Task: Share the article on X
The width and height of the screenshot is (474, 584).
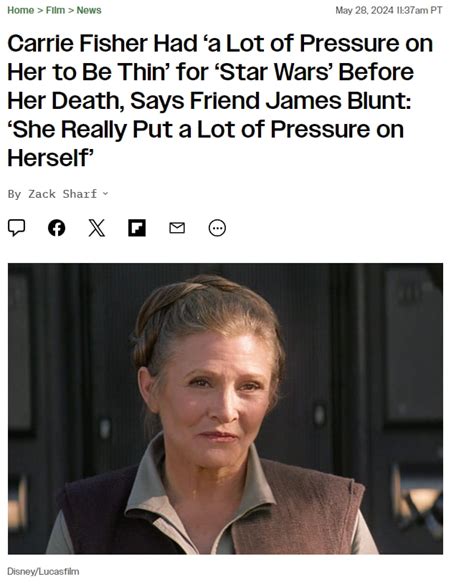Action: tap(97, 228)
